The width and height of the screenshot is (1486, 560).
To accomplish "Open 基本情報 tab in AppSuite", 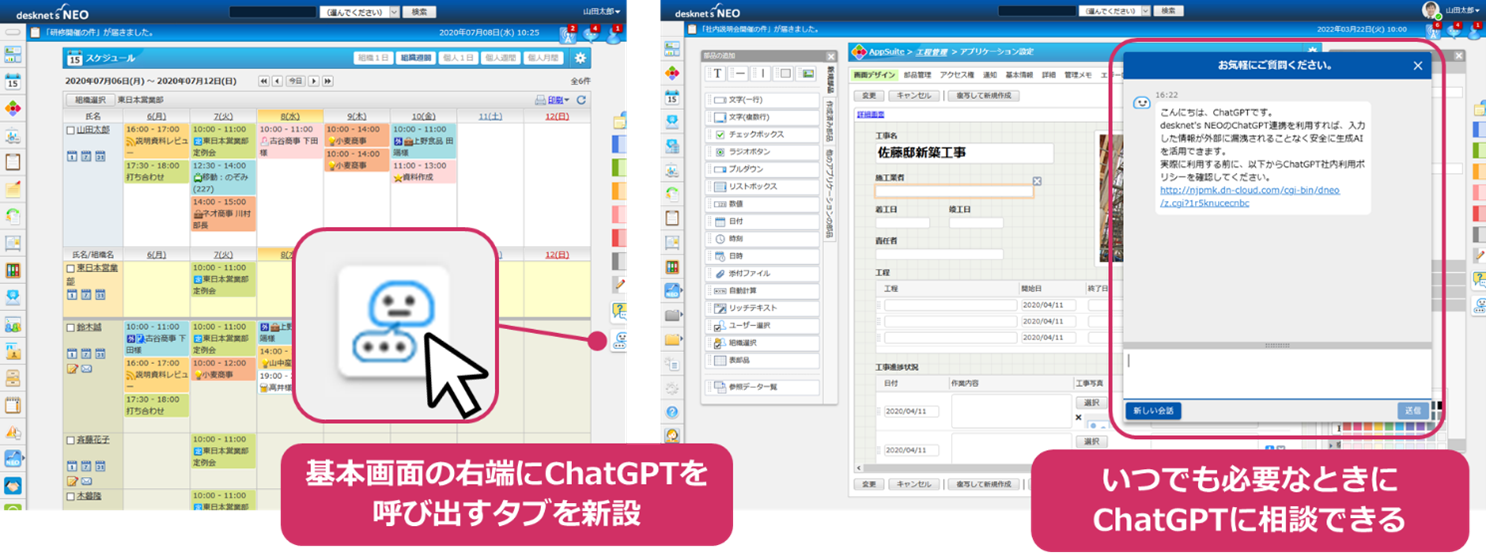I will tap(1019, 75).
